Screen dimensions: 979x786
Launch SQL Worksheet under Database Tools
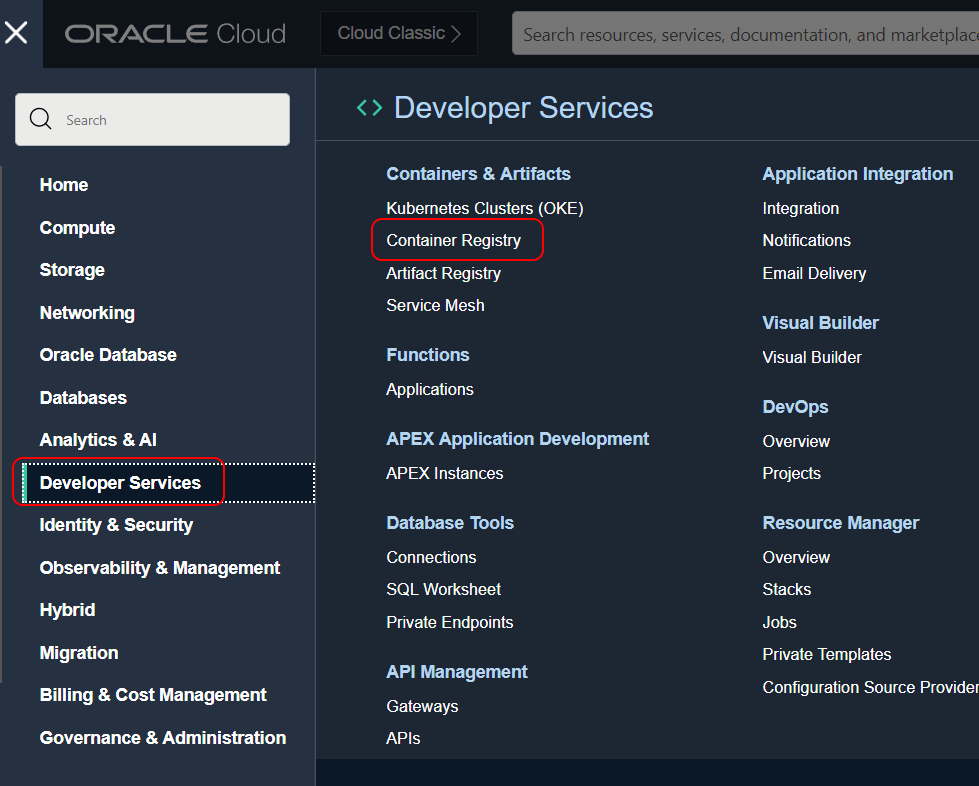coord(443,590)
